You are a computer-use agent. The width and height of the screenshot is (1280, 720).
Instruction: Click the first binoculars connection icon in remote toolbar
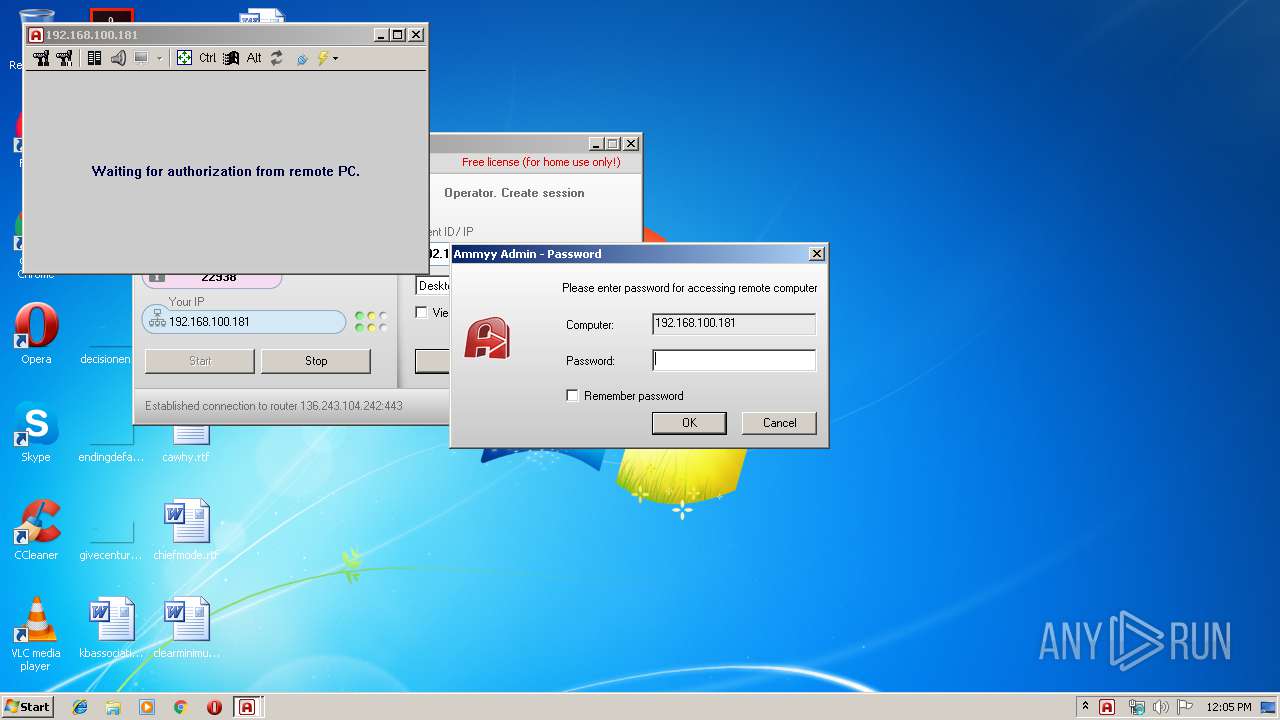41,58
